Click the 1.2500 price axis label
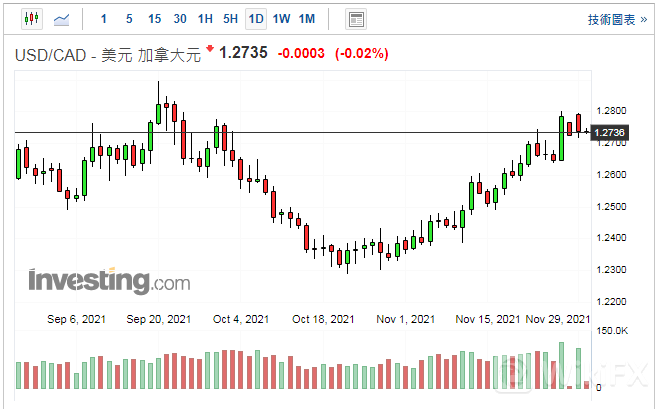 (611, 206)
